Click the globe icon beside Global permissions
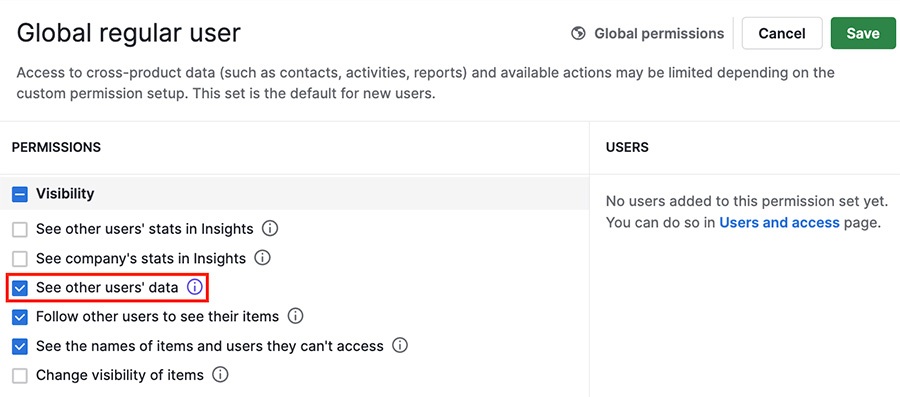The image size is (900, 397). [x=578, y=34]
